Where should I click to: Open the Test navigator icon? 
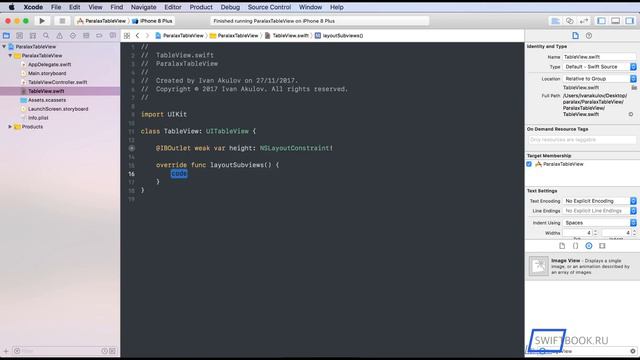tap(73, 36)
